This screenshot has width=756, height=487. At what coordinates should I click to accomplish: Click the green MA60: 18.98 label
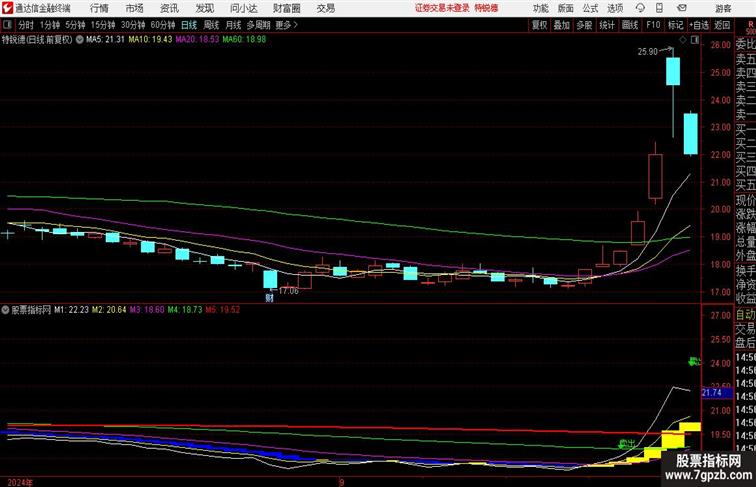(x=244, y=40)
